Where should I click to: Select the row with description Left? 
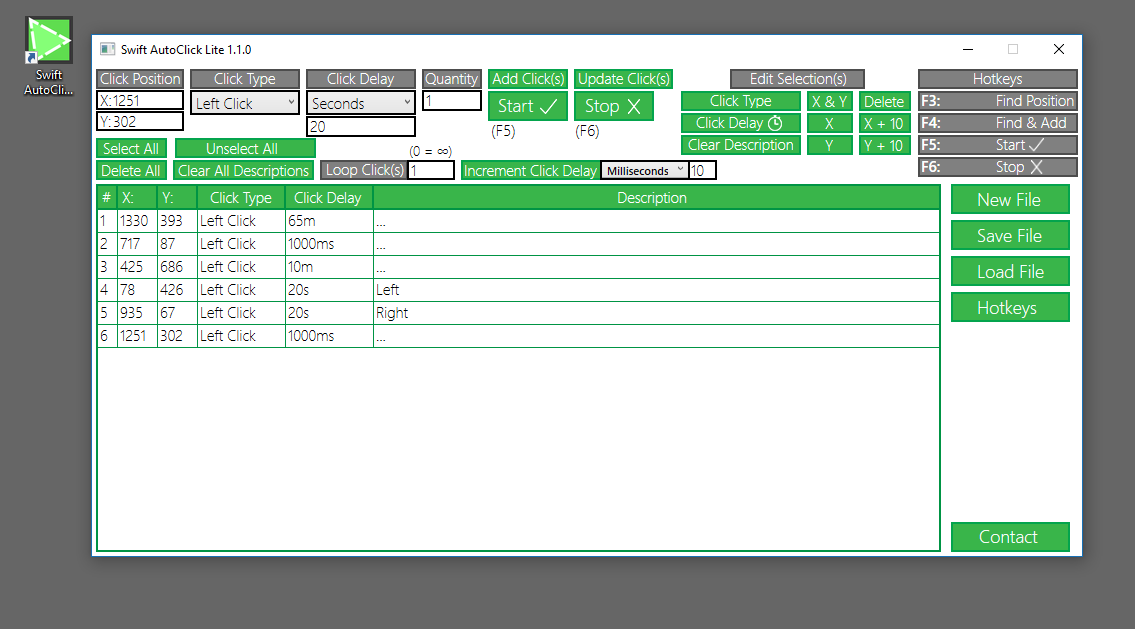(x=518, y=290)
